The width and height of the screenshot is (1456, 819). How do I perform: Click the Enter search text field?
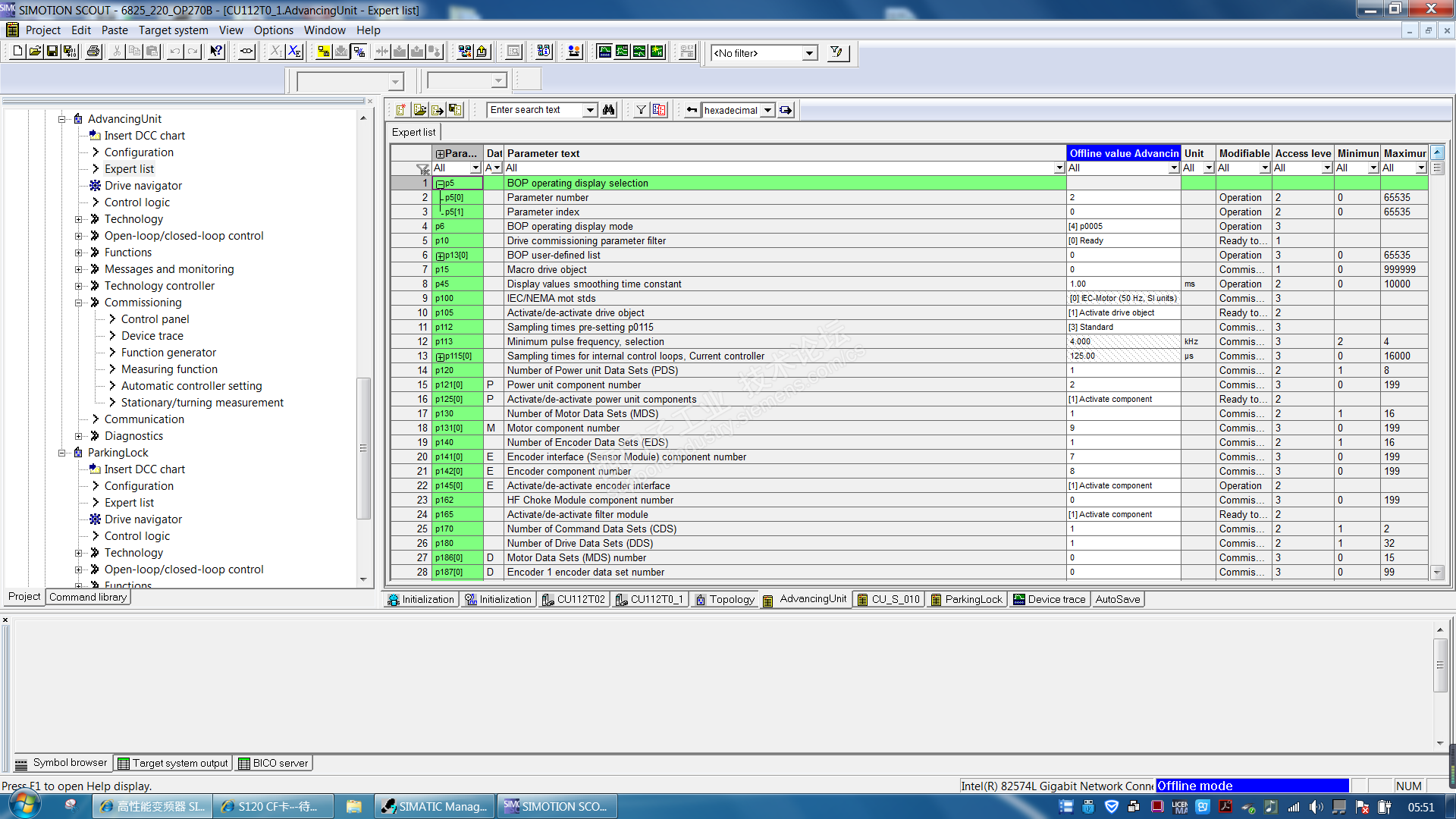[x=535, y=110]
